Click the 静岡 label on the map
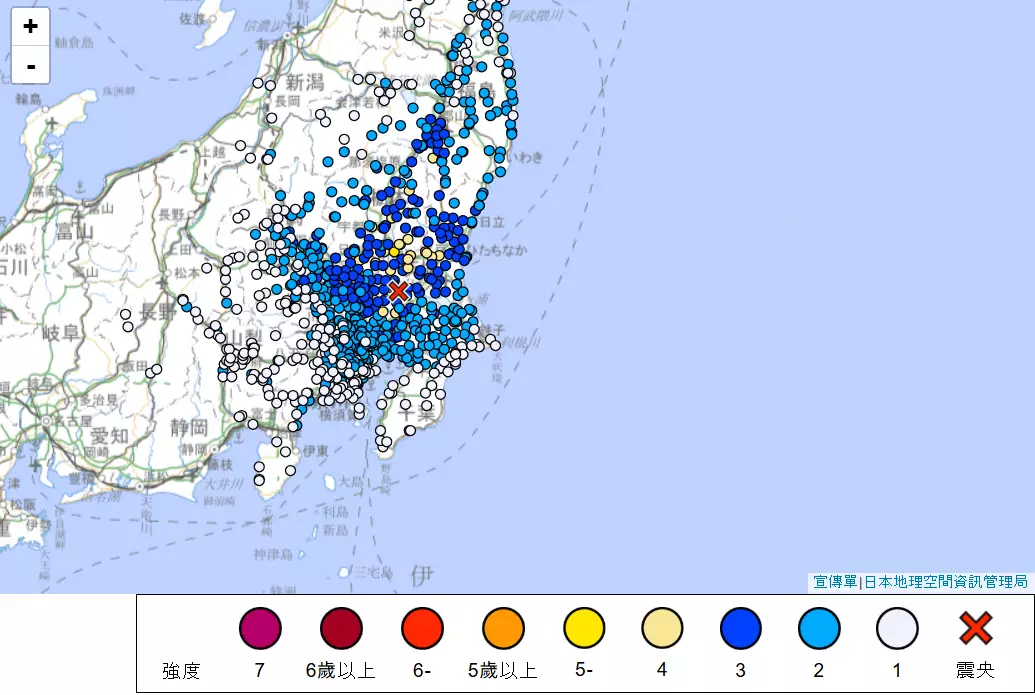This screenshot has width=1035, height=695. pyautogui.click(x=187, y=428)
